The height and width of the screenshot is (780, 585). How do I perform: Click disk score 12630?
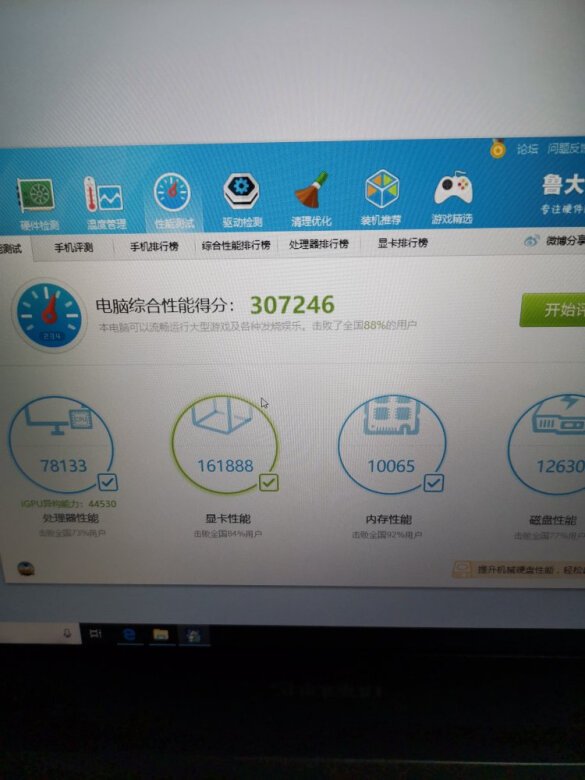(560, 466)
